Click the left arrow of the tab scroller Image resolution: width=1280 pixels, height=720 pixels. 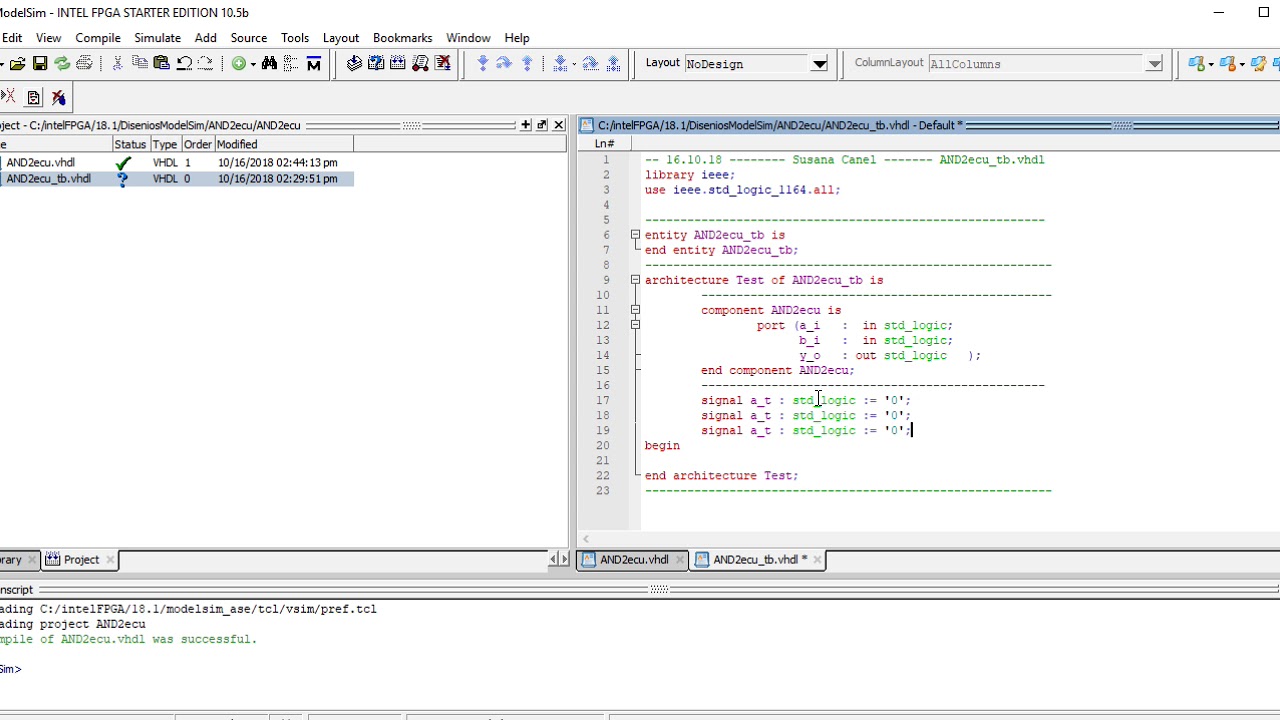(553, 560)
